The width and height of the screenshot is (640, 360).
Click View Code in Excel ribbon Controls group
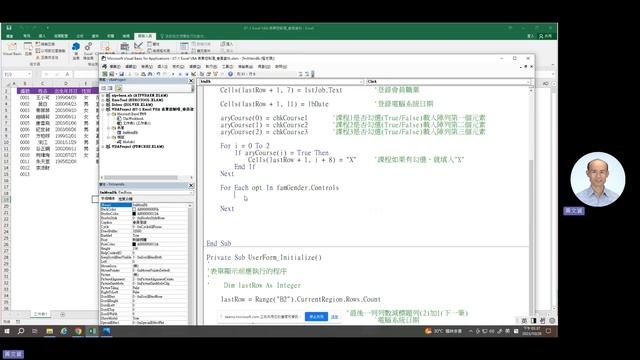coord(158,51)
